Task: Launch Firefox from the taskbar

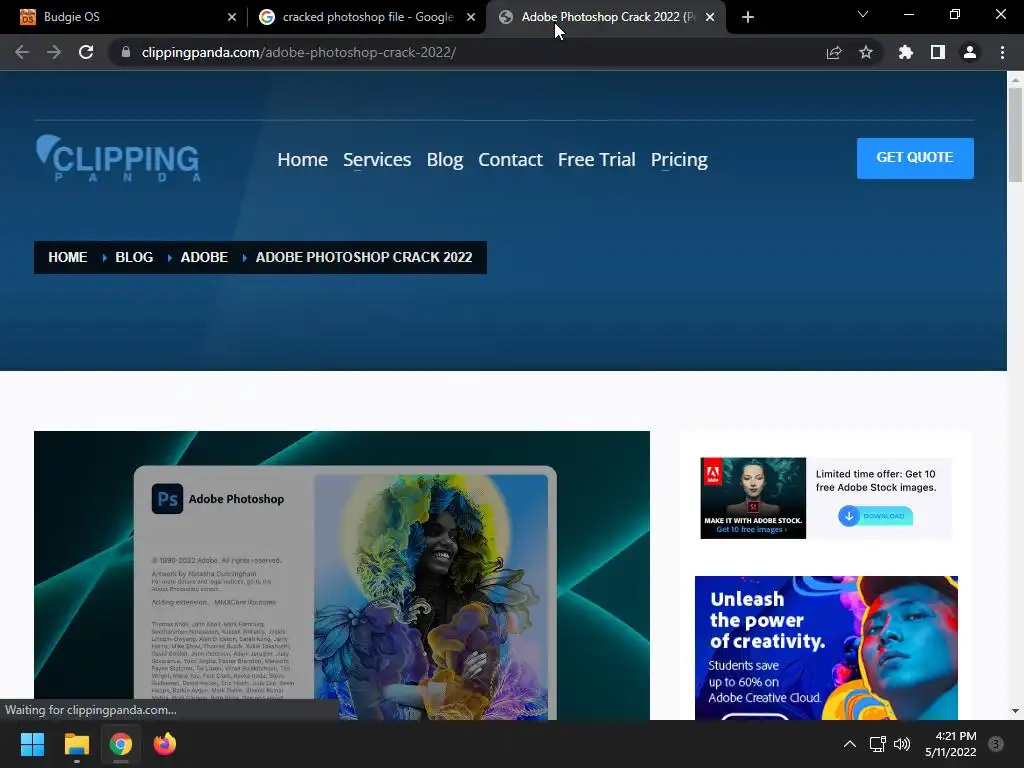Action: click(165, 744)
